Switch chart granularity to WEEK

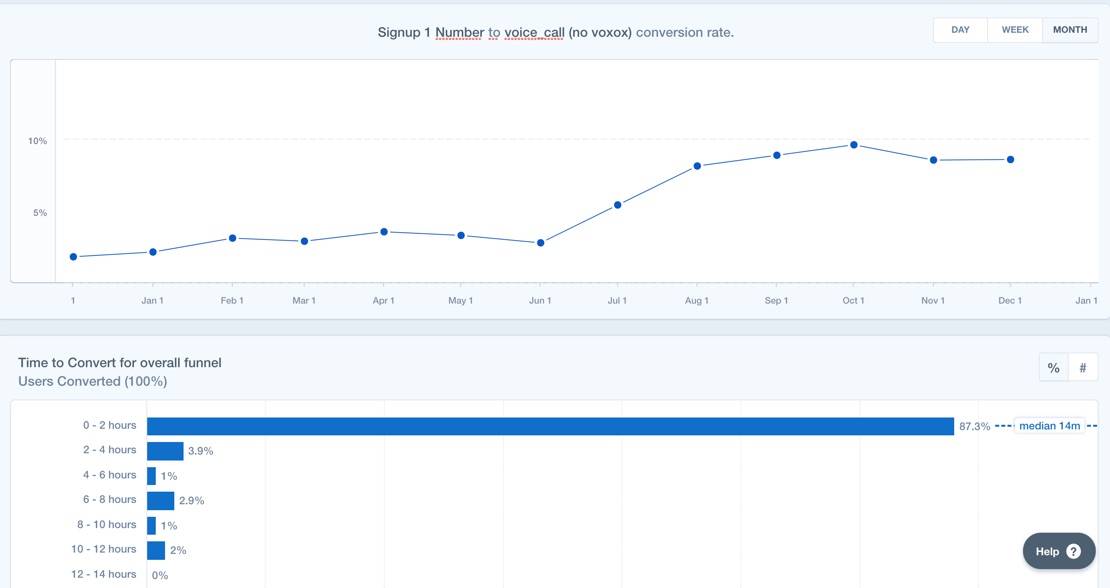point(1014,30)
